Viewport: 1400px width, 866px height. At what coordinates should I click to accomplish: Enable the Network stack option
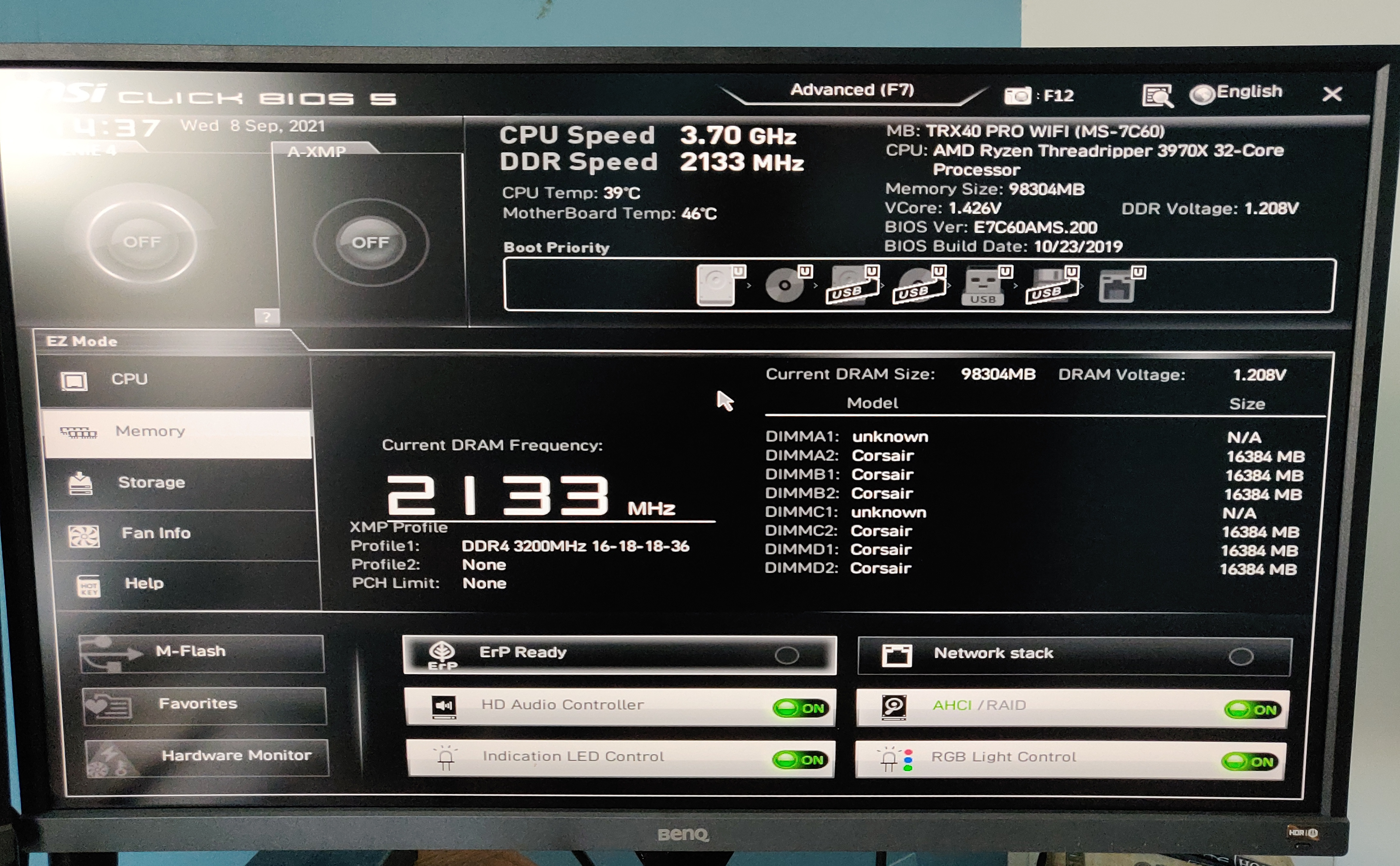point(1241,656)
